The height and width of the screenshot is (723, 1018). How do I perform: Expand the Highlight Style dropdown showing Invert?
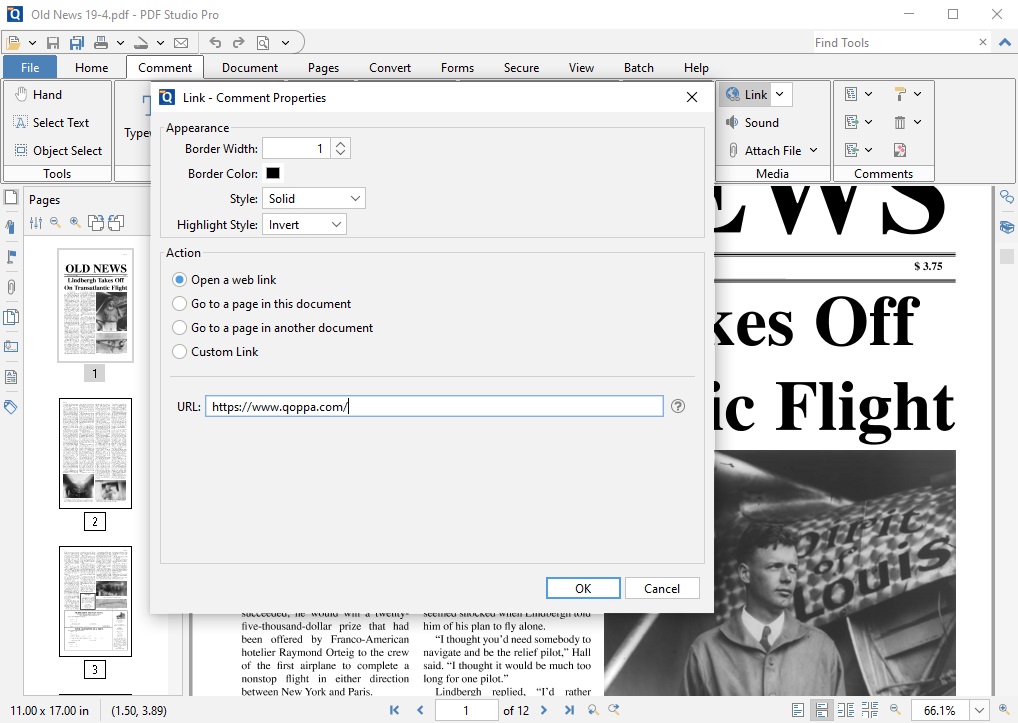click(x=304, y=225)
